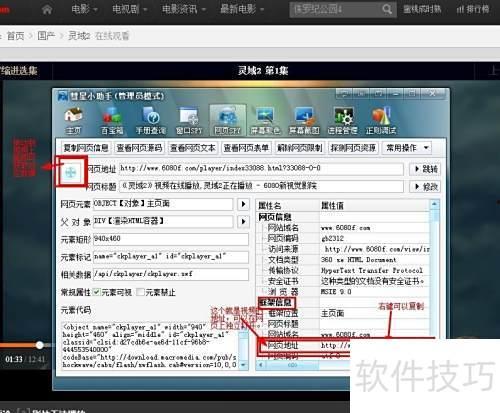Open the 电视剧 menu in the top navigation
The height and width of the screenshot is (413, 500).
(x=129, y=9)
